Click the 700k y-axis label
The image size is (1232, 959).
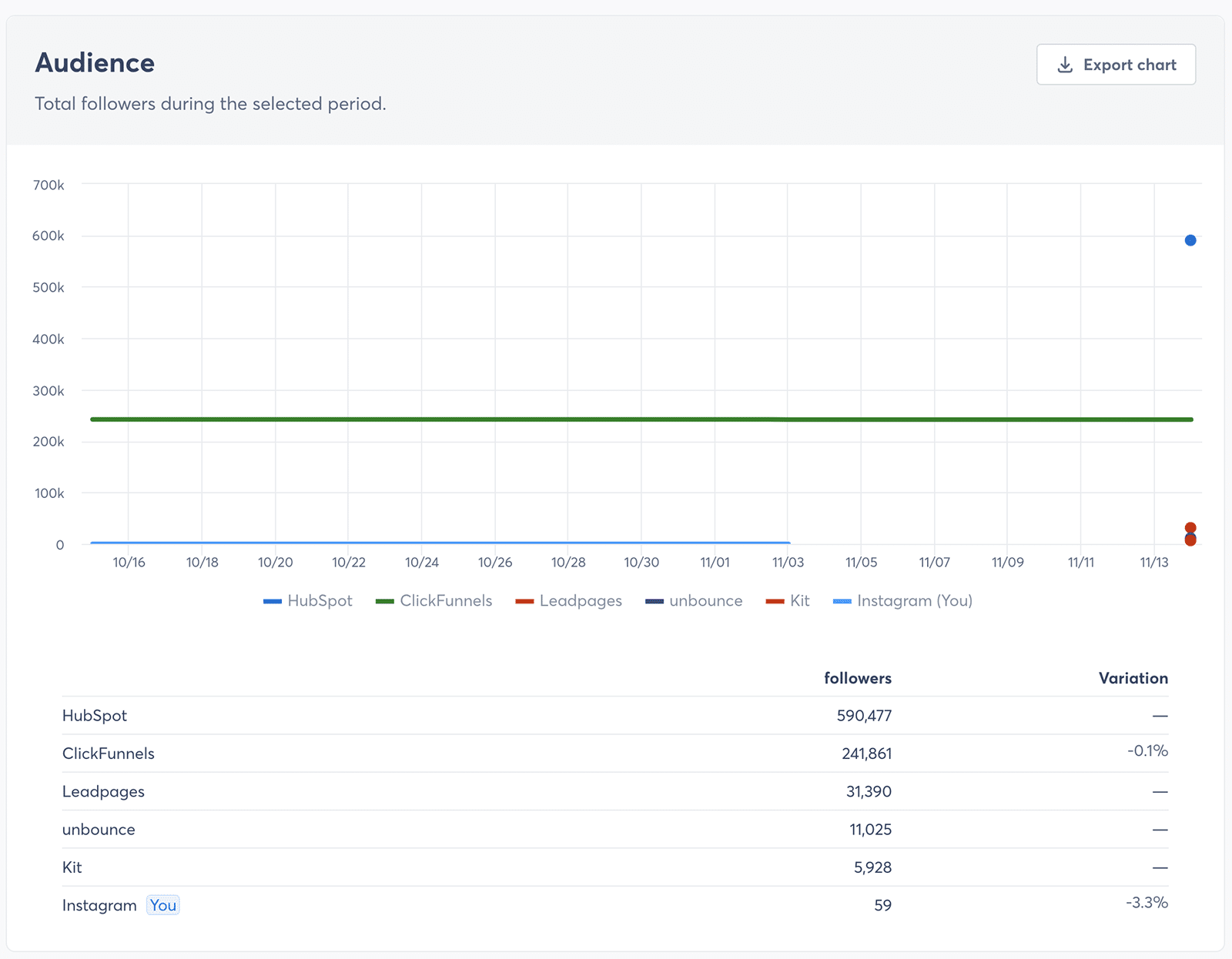[x=49, y=185]
